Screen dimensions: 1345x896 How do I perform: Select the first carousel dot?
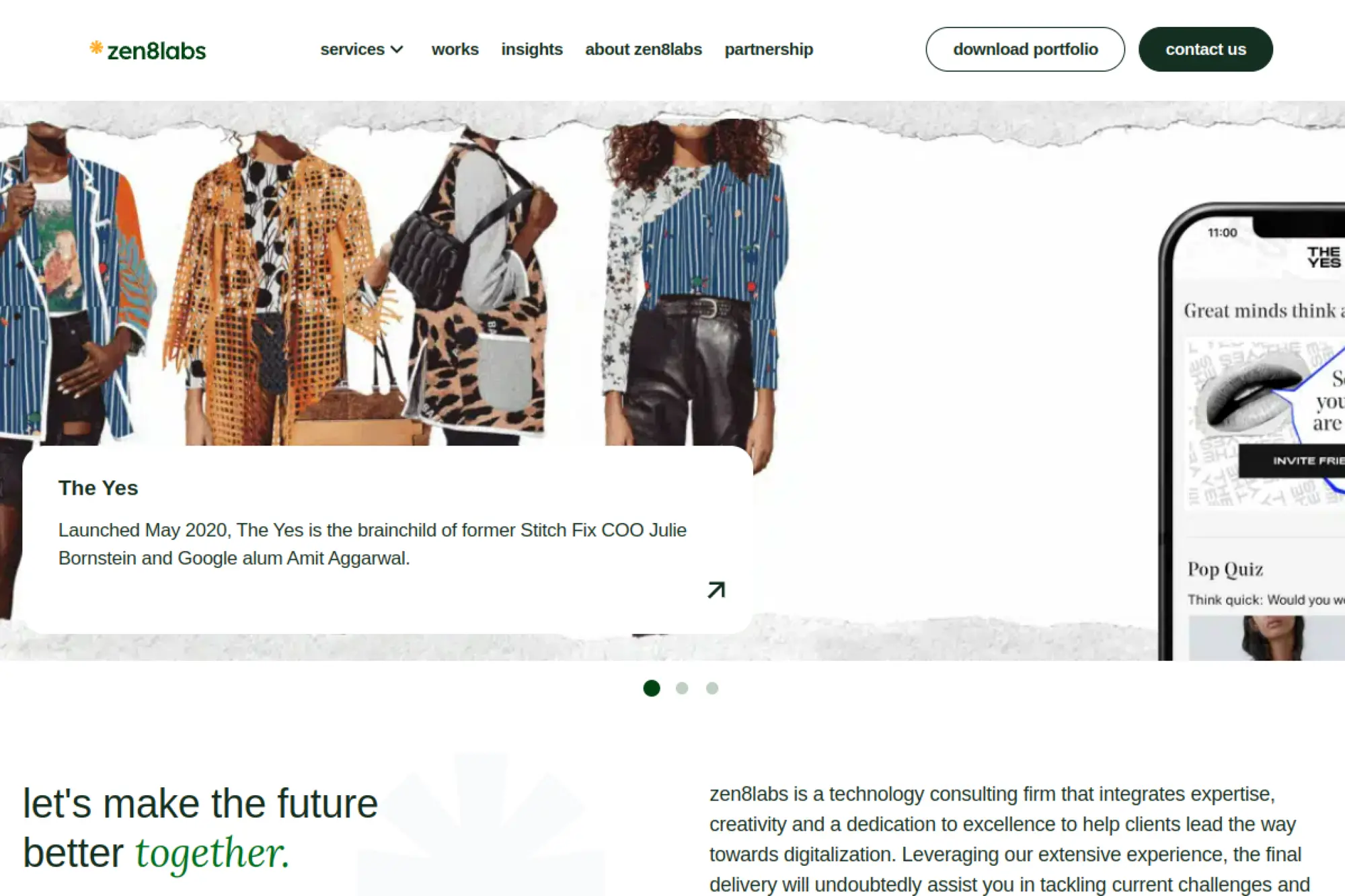pyautogui.click(x=652, y=688)
